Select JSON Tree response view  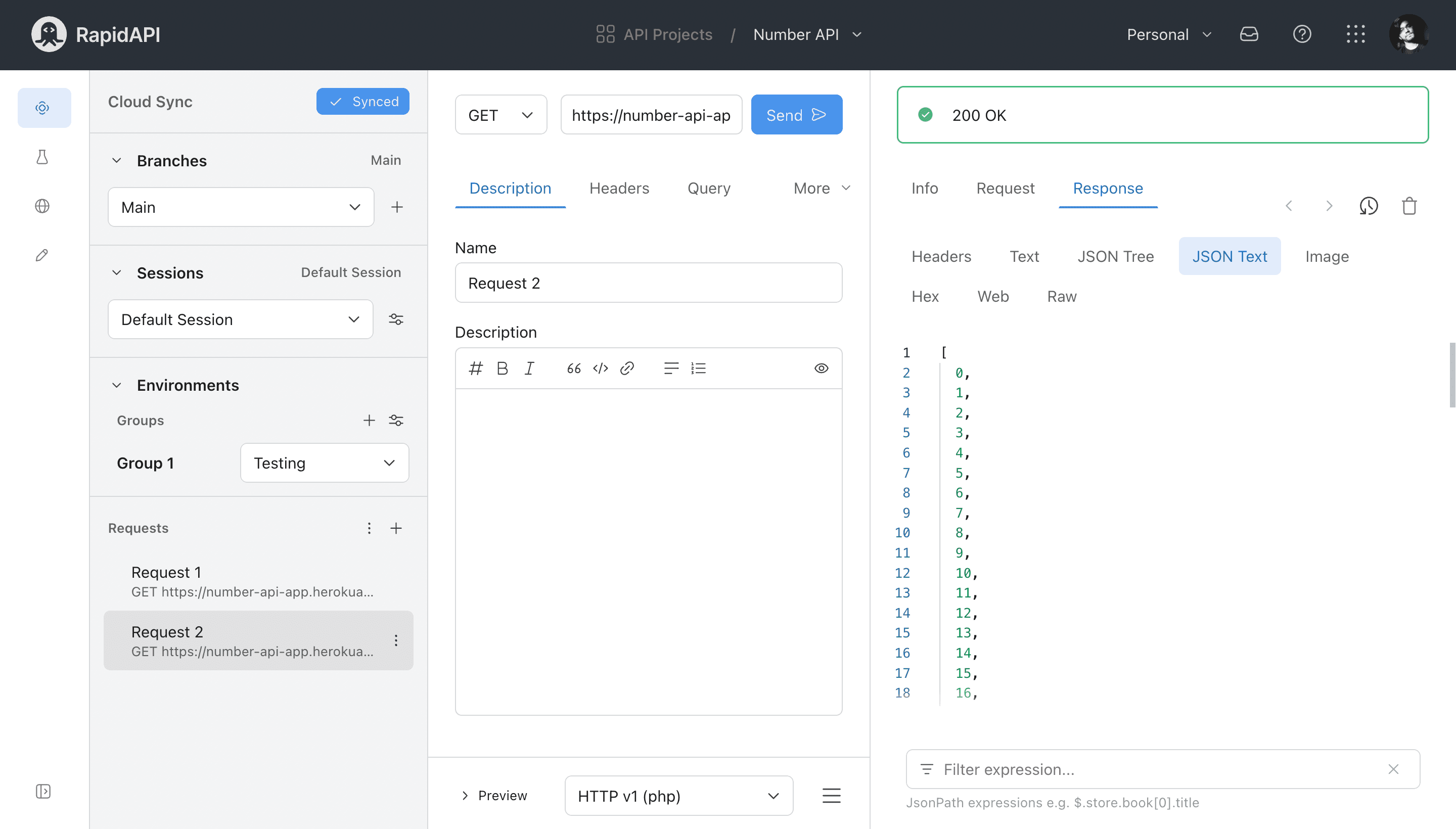click(x=1115, y=257)
